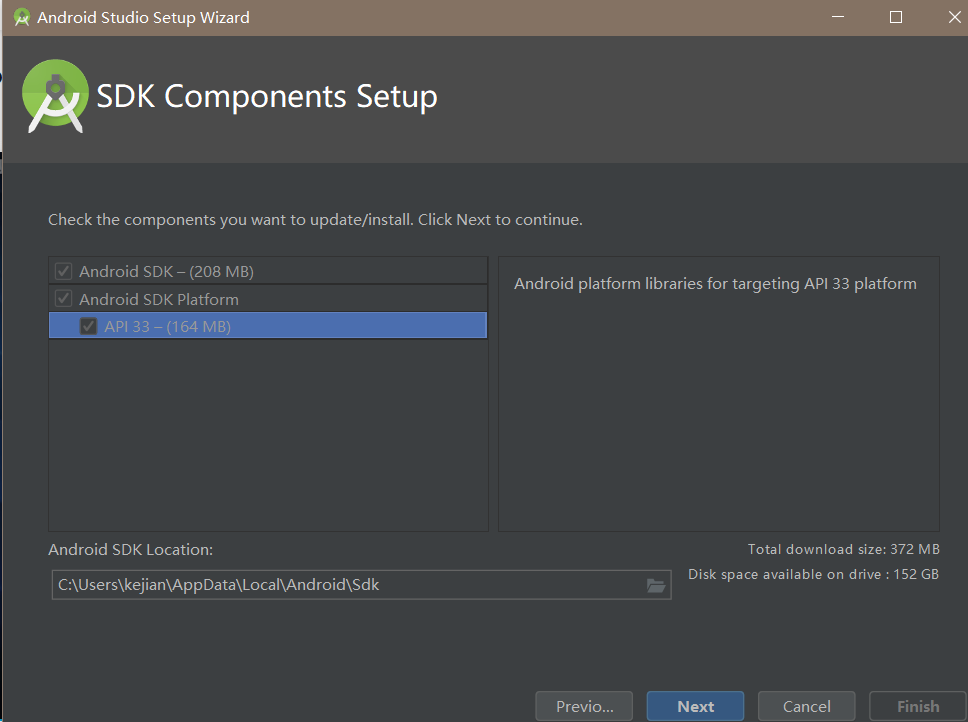Select the Android SDK Platform row label

coord(159,299)
